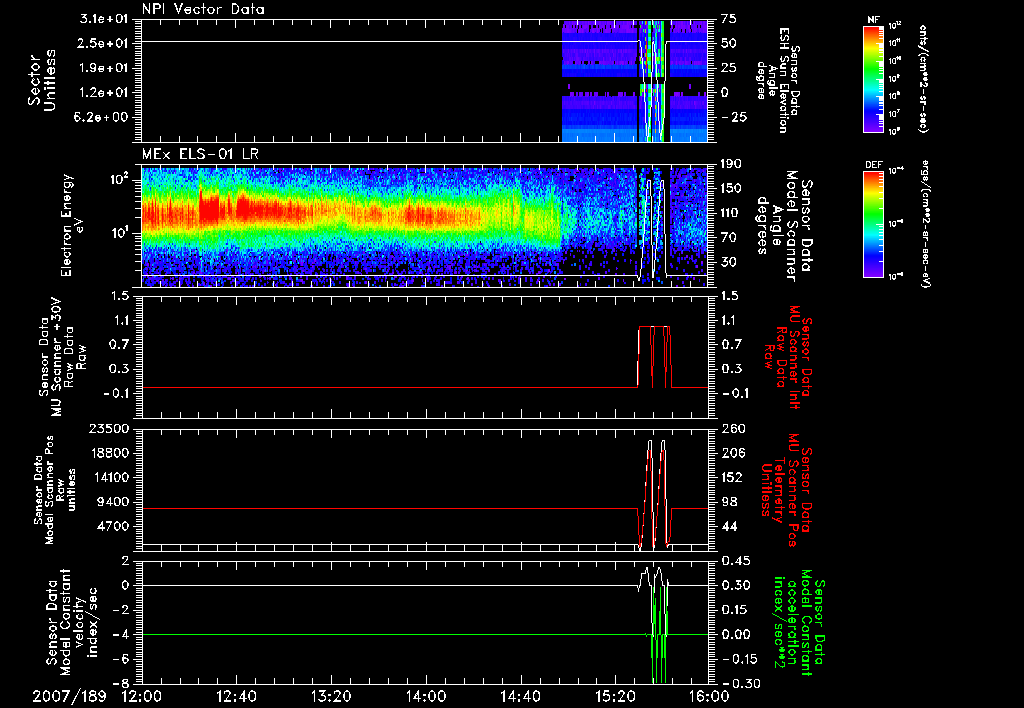Image resolution: width=1024 pixels, height=708 pixels.
Task: Click the green acceleration spikes in bottom plot
Action: click(x=660, y=637)
